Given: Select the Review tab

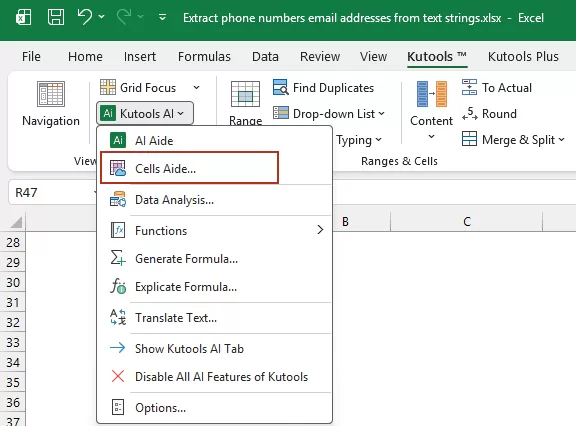Looking at the screenshot, I should tap(320, 57).
